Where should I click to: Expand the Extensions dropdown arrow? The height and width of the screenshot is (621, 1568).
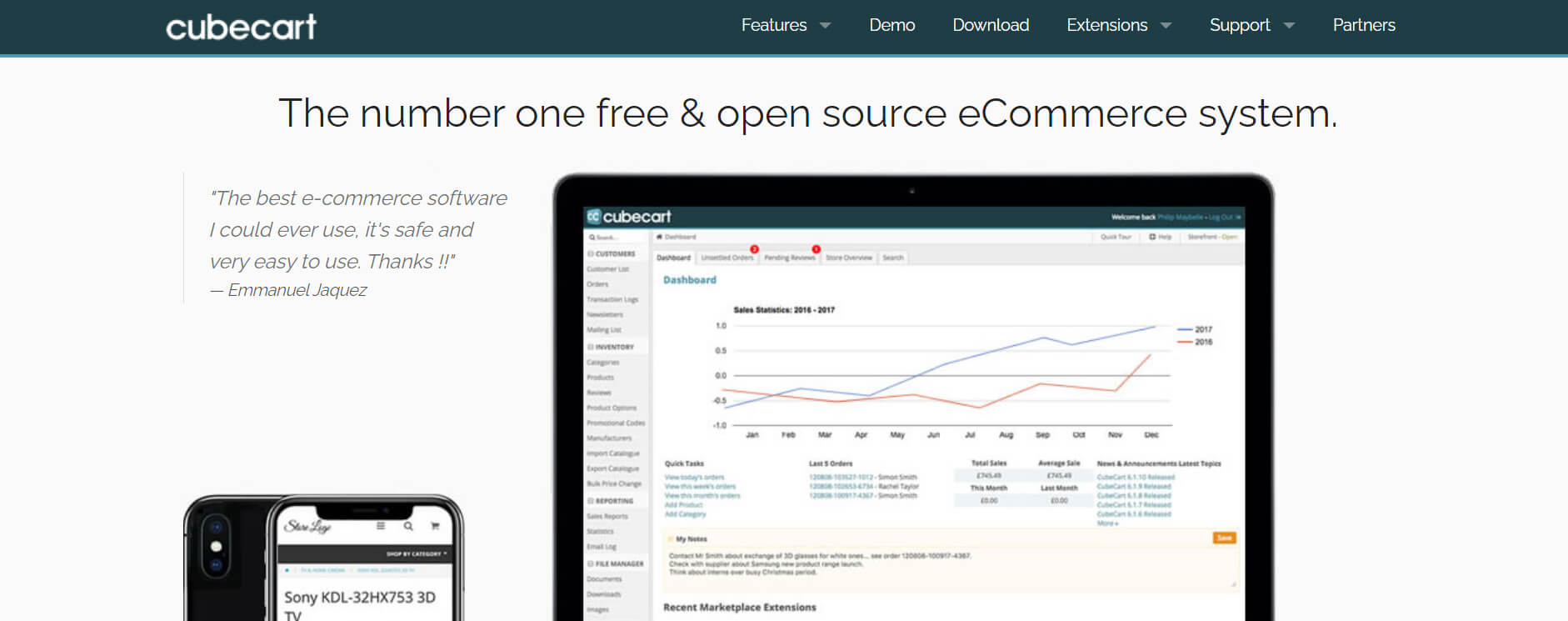click(1166, 26)
